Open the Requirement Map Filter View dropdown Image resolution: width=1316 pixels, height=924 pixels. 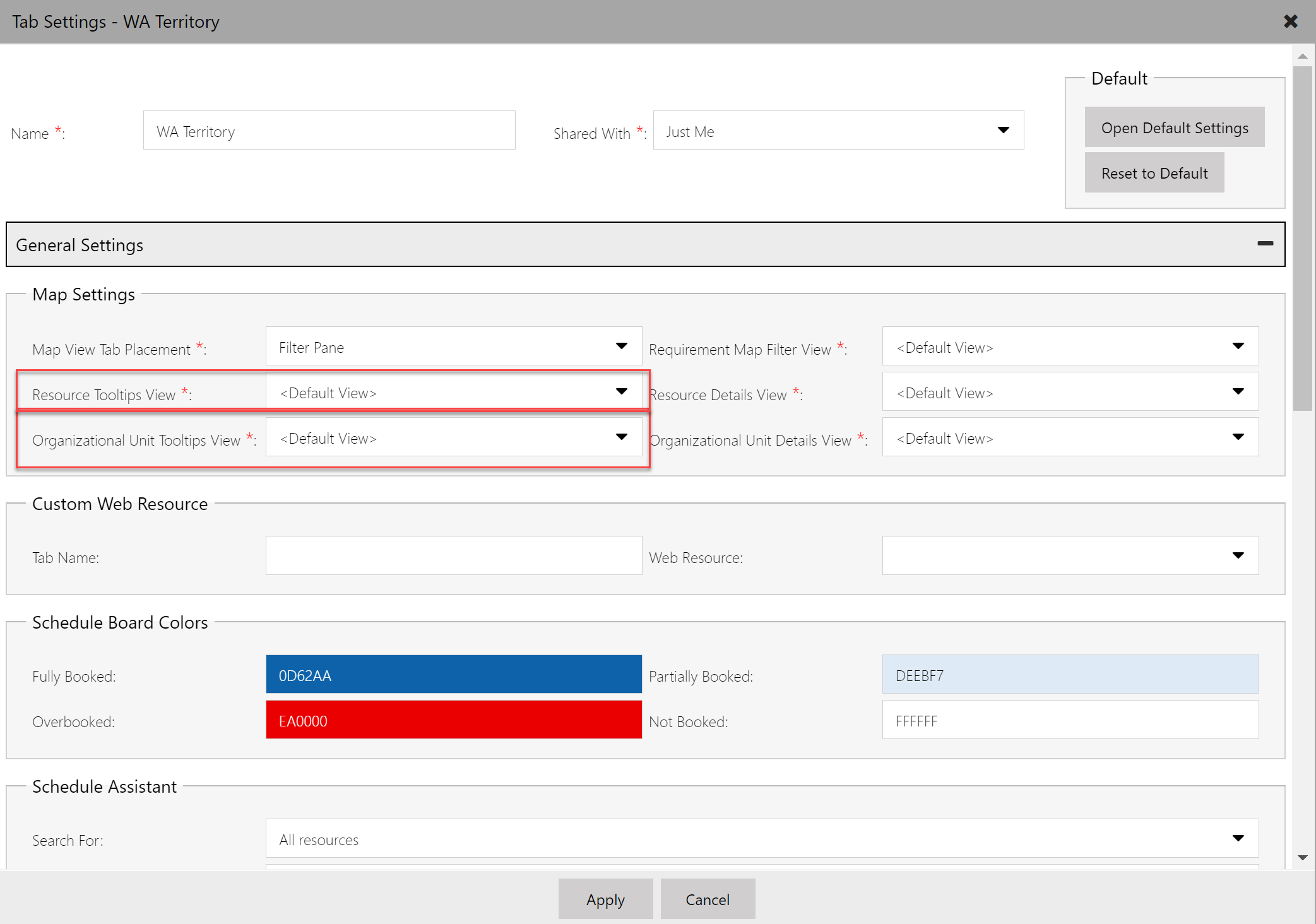(1238, 346)
